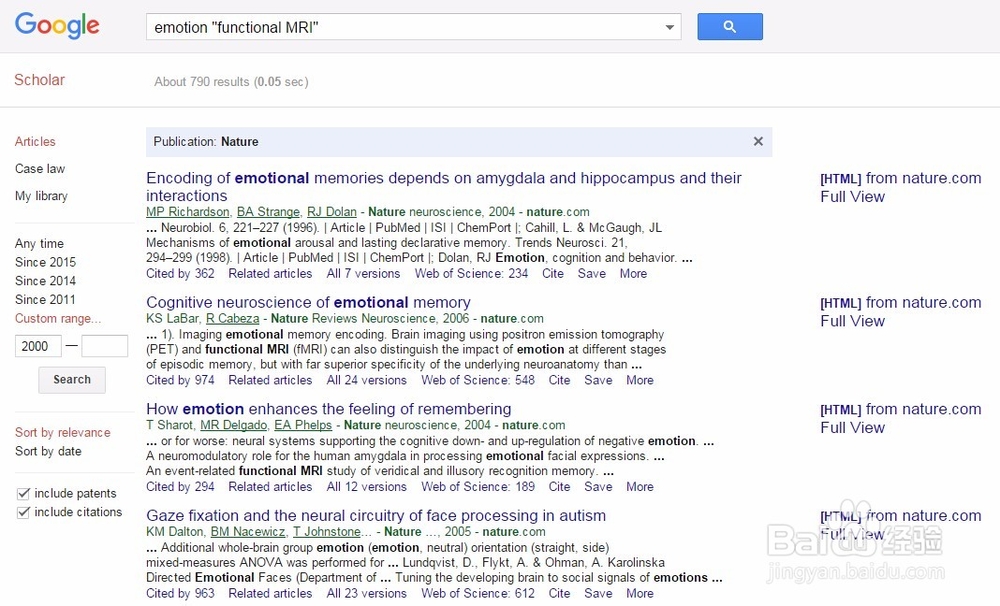Open author MP Richardson's profile
Viewport: 1000px width, 606px height.
188,212
